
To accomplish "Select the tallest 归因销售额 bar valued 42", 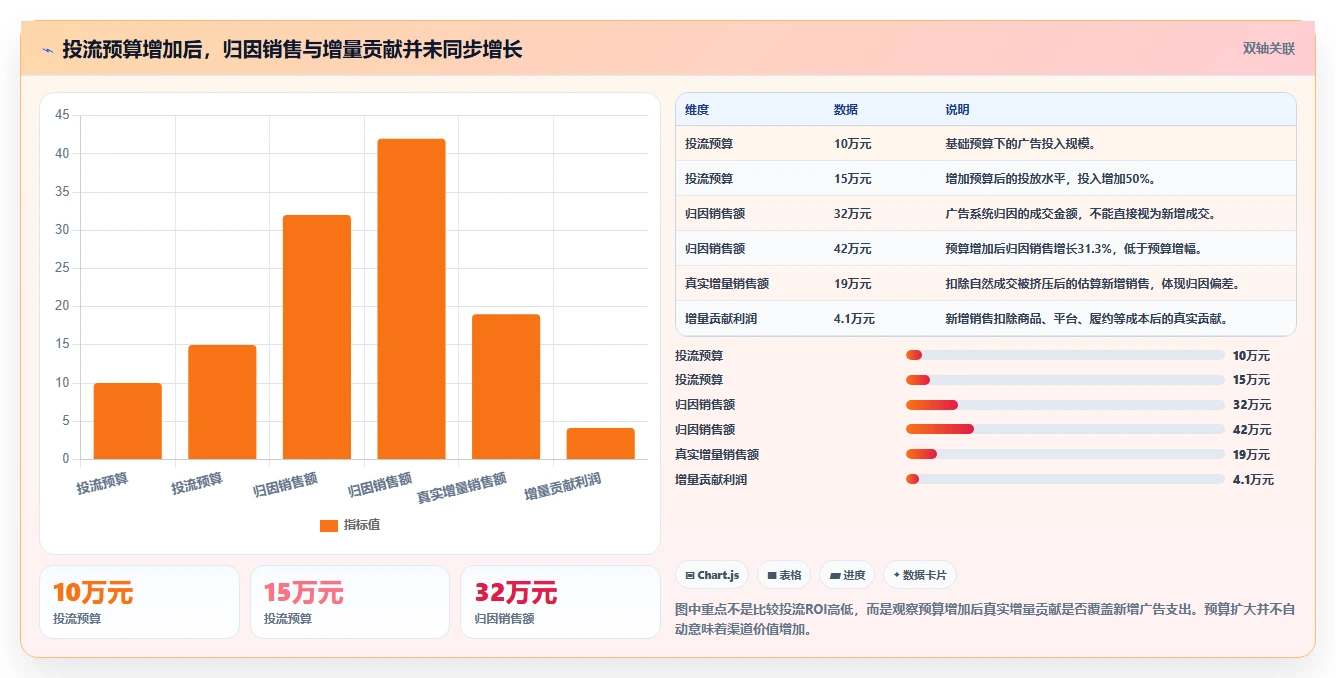I will 411,299.
